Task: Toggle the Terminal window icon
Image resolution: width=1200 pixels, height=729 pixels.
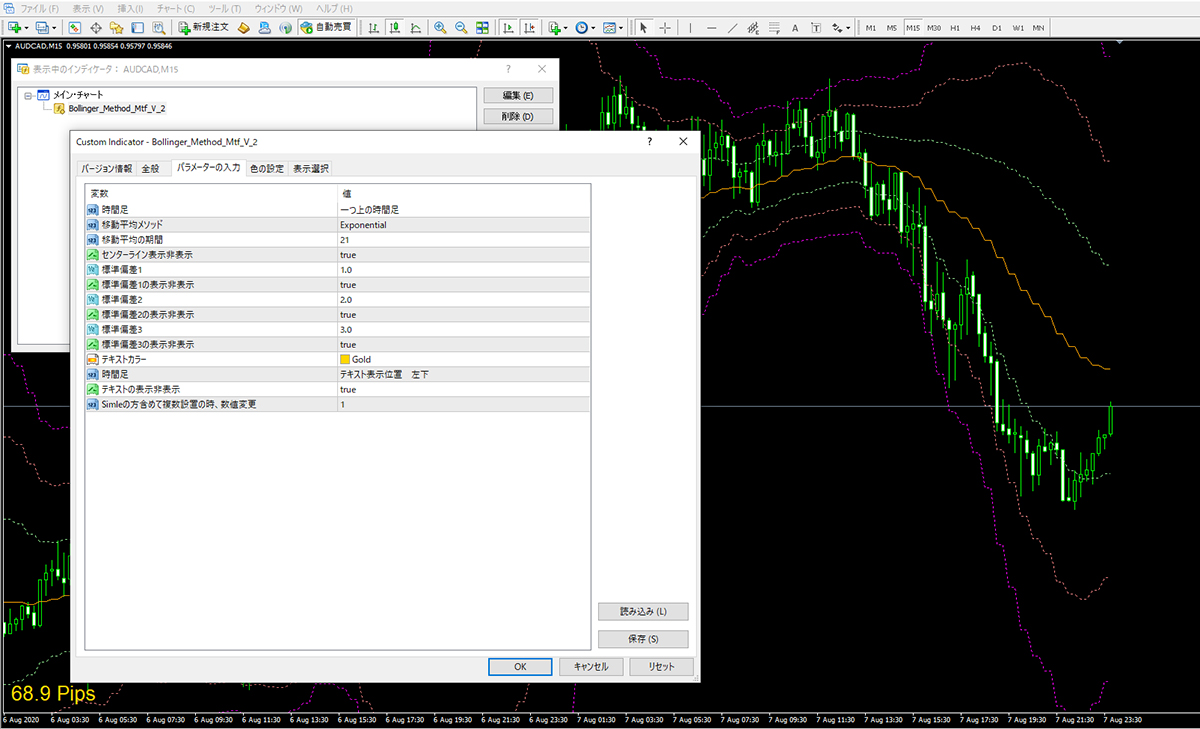Action: pyautogui.click(x=138, y=27)
